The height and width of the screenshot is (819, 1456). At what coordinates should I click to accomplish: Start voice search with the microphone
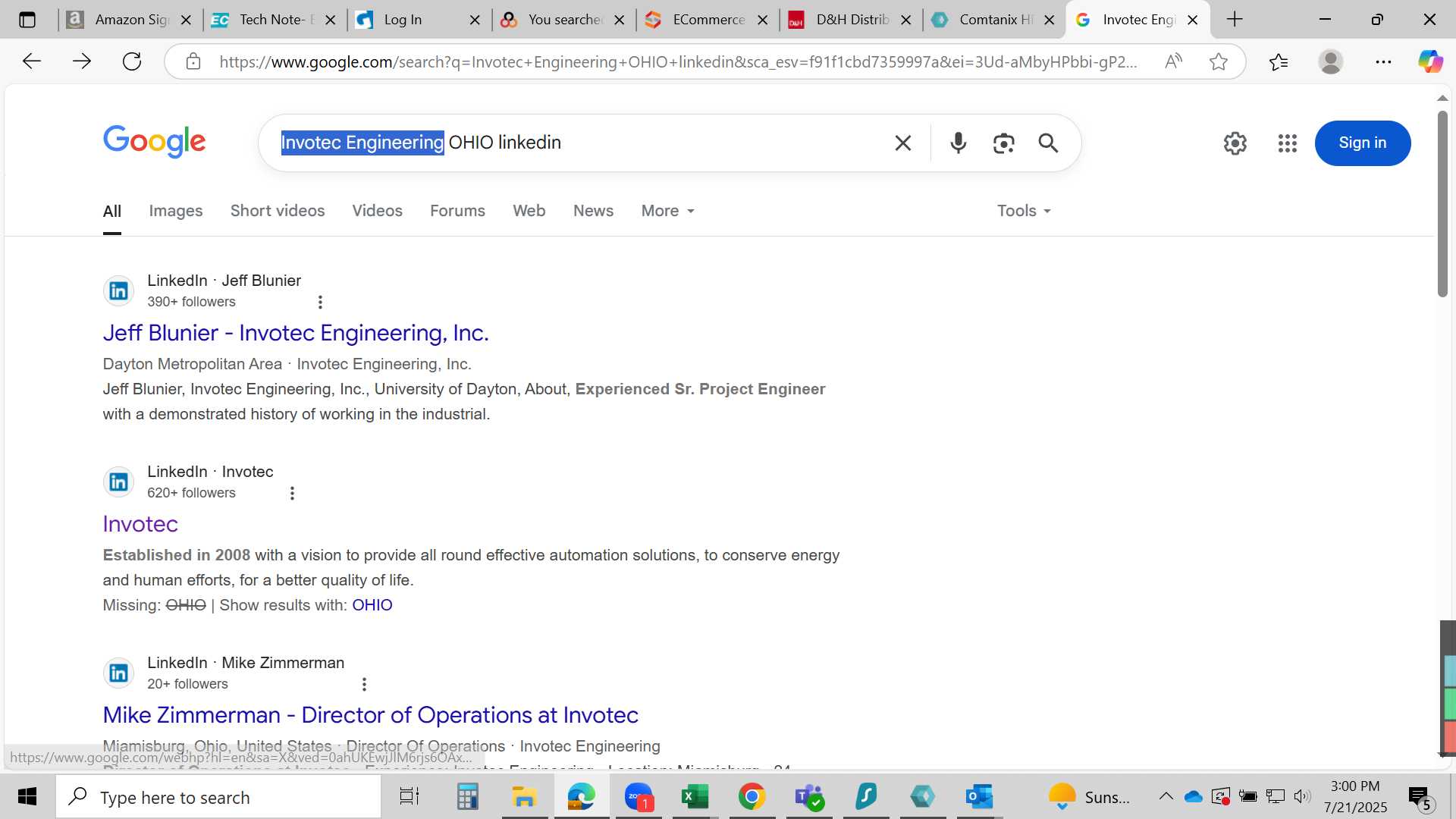pos(959,143)
